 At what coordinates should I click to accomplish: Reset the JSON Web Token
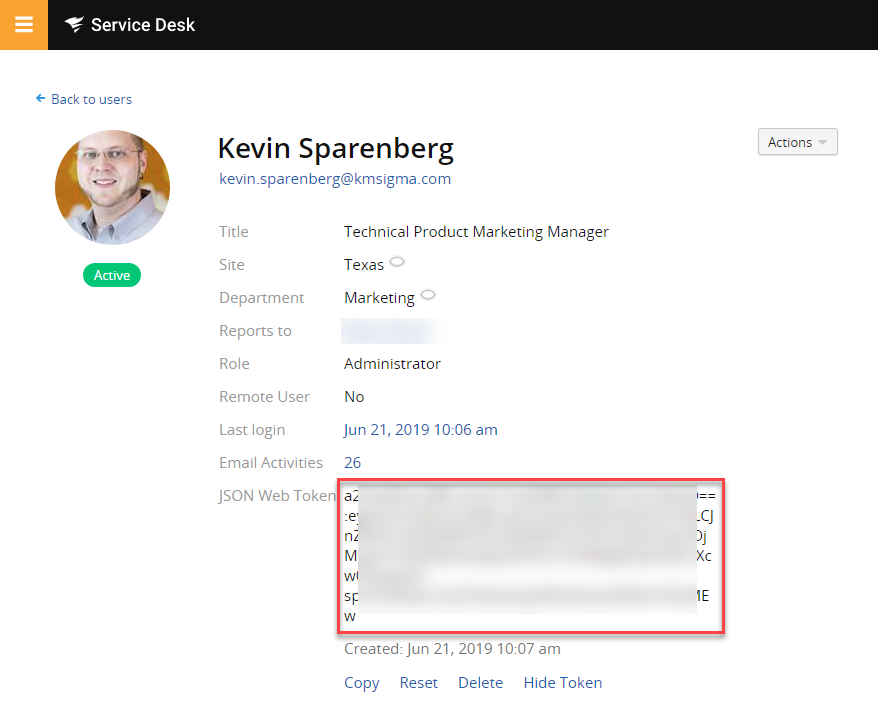coord(418,683)
